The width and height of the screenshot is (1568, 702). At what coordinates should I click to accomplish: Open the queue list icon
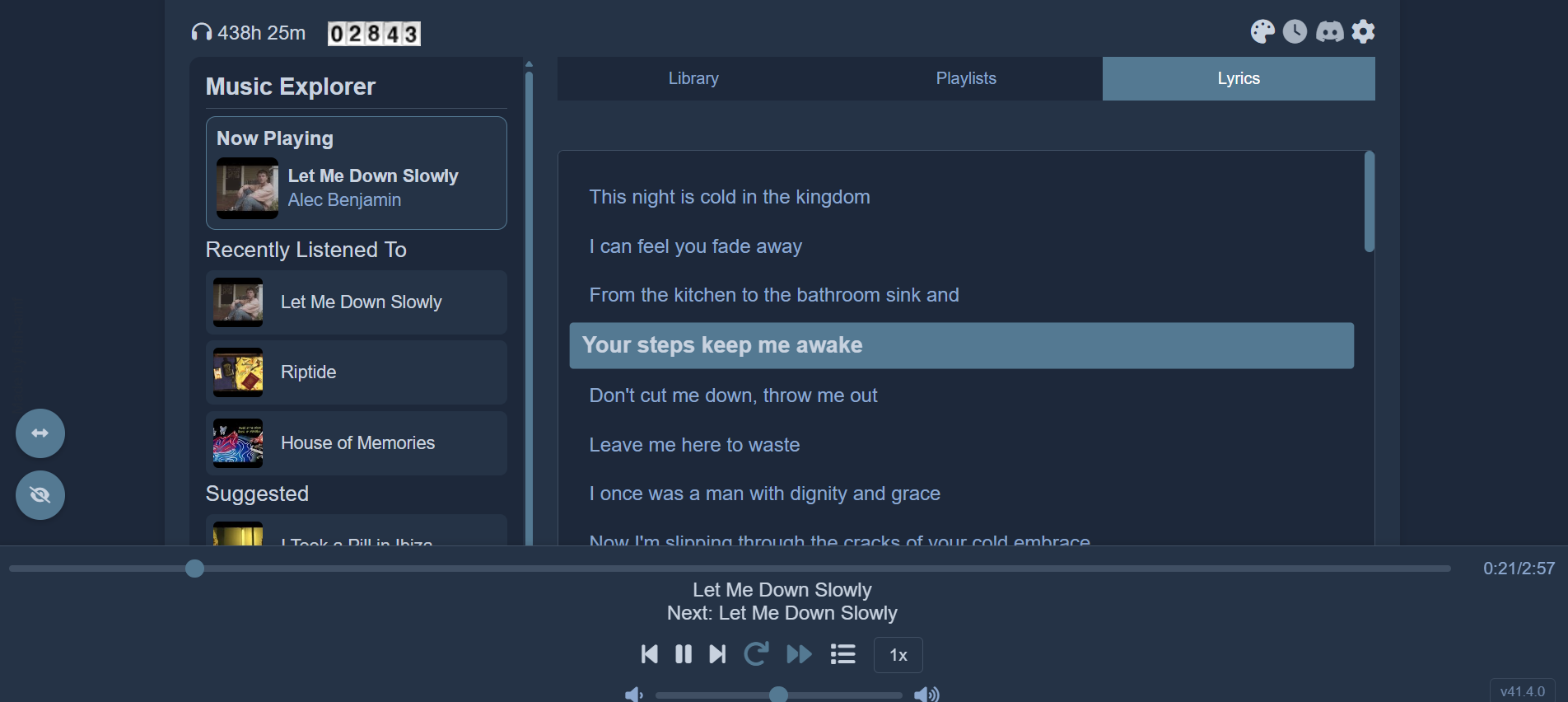click(x=842, y=654)
